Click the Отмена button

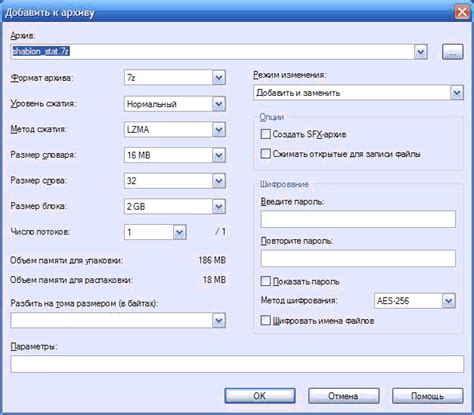(344, 396)
